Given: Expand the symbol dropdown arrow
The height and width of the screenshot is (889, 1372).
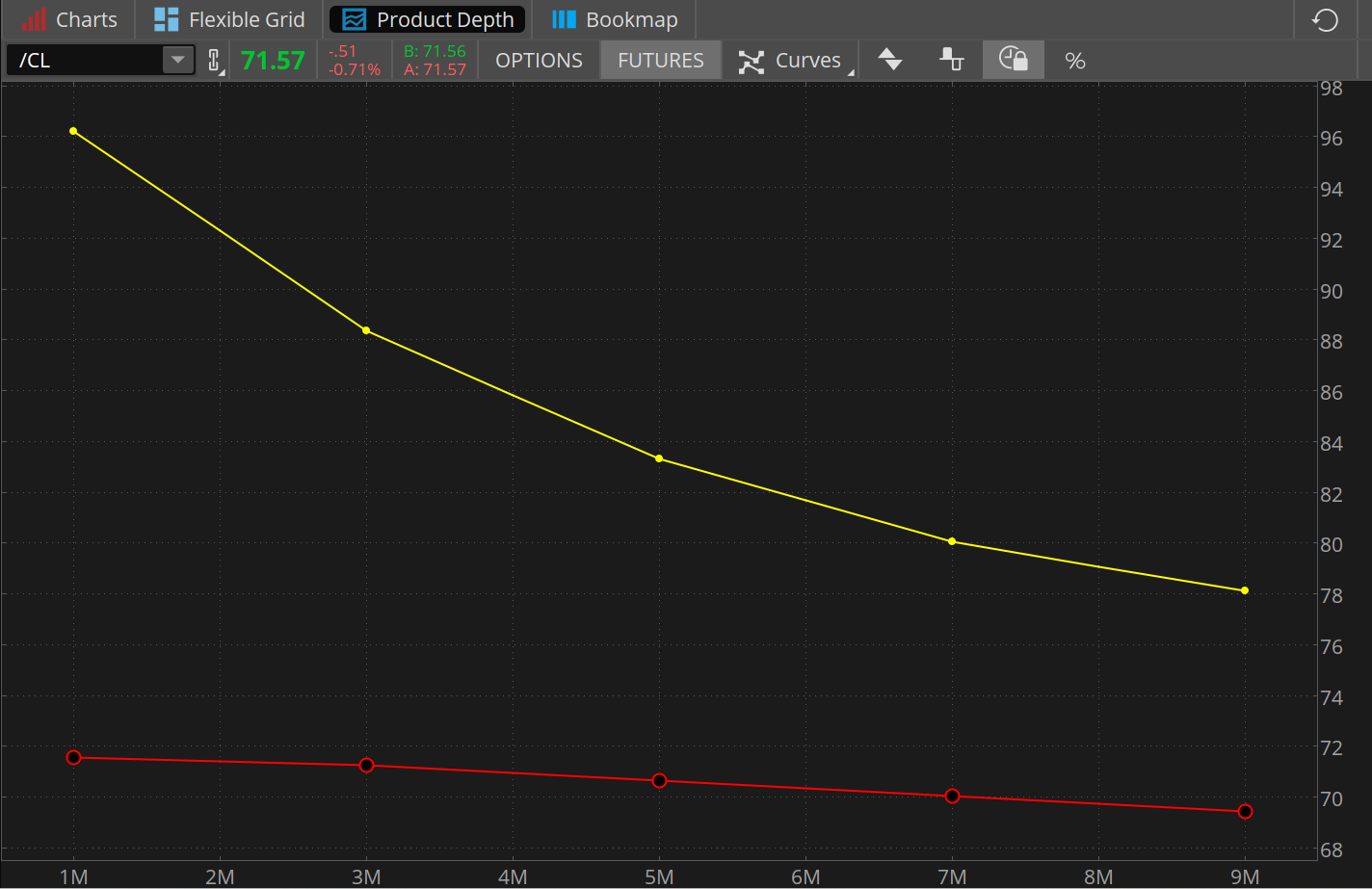Looking at the screenshot, I should coord(178,61).
